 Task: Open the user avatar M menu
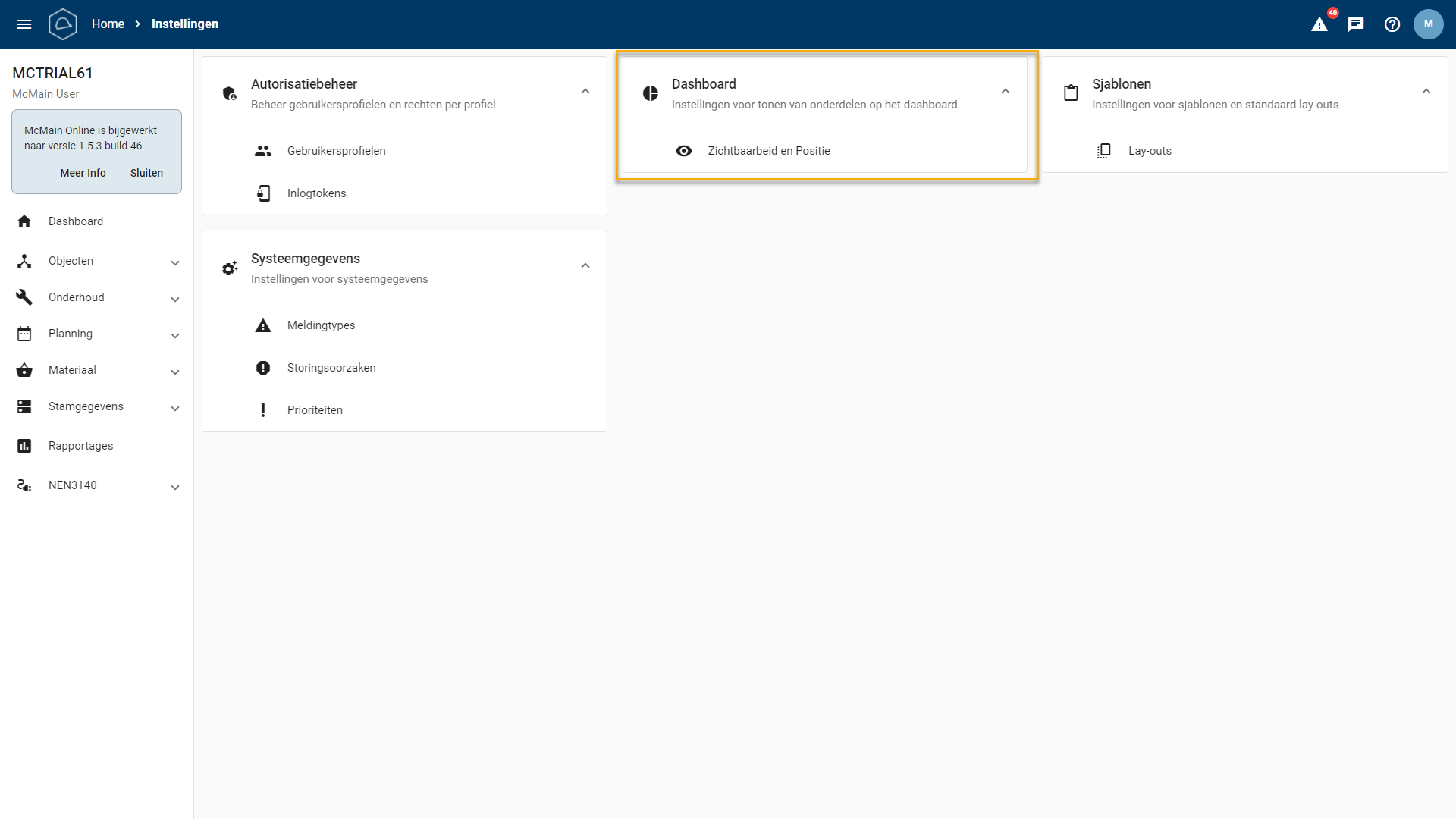coord(1429,24)
